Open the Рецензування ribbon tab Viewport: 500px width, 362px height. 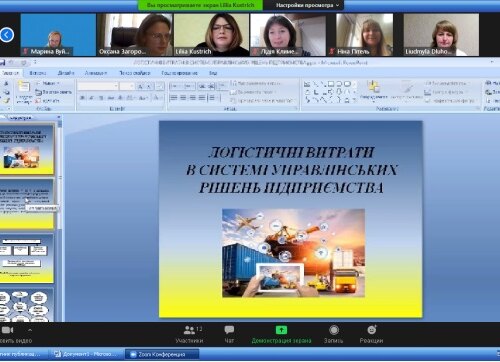tap(179, 73)
